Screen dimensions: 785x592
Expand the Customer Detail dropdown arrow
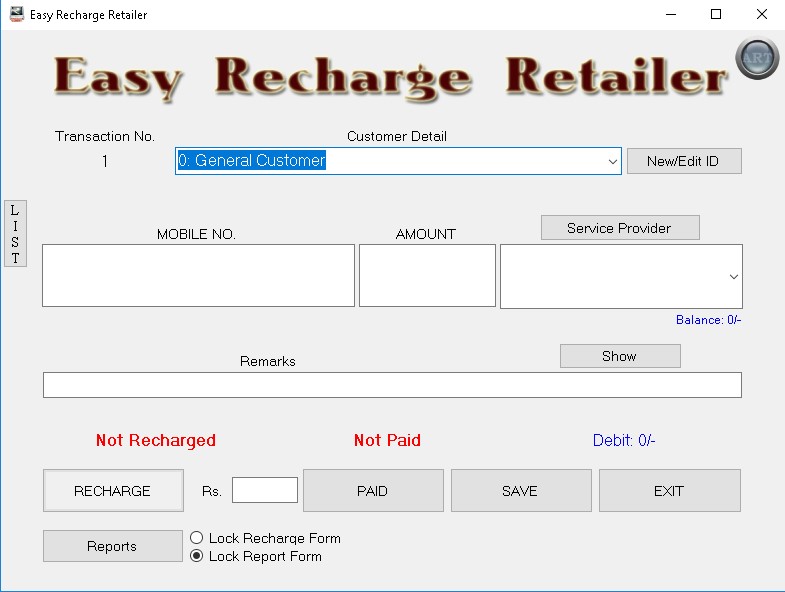[x=612, y=161]
